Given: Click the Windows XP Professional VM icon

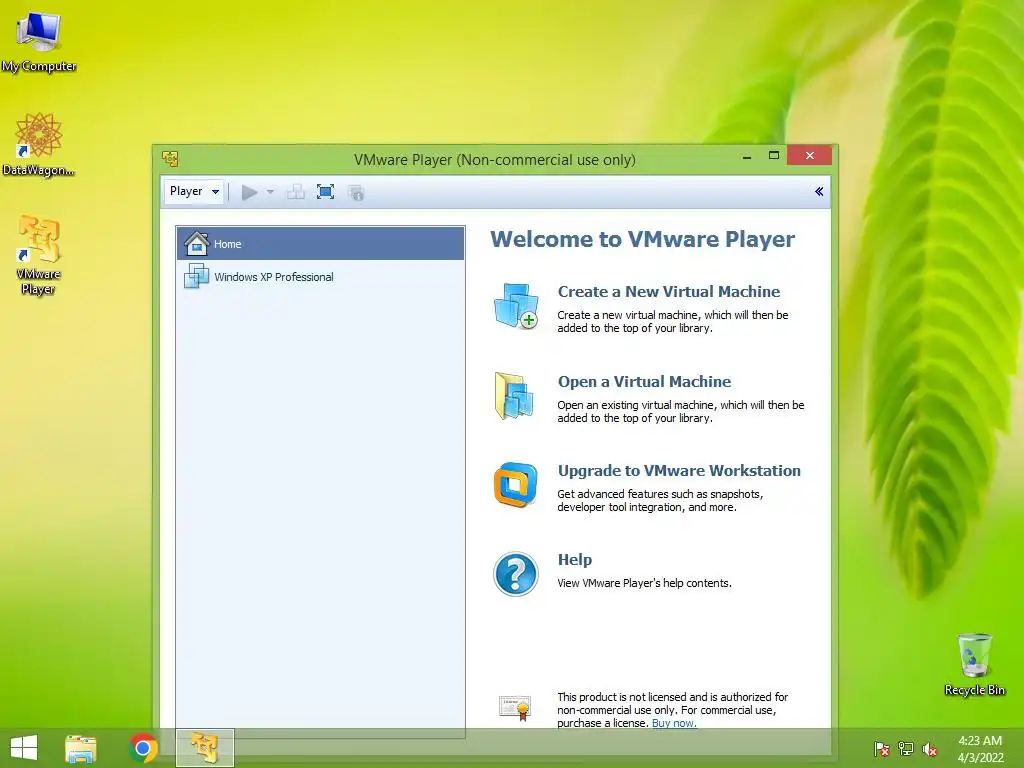Looking at the screenshot, I should point(197,276).
